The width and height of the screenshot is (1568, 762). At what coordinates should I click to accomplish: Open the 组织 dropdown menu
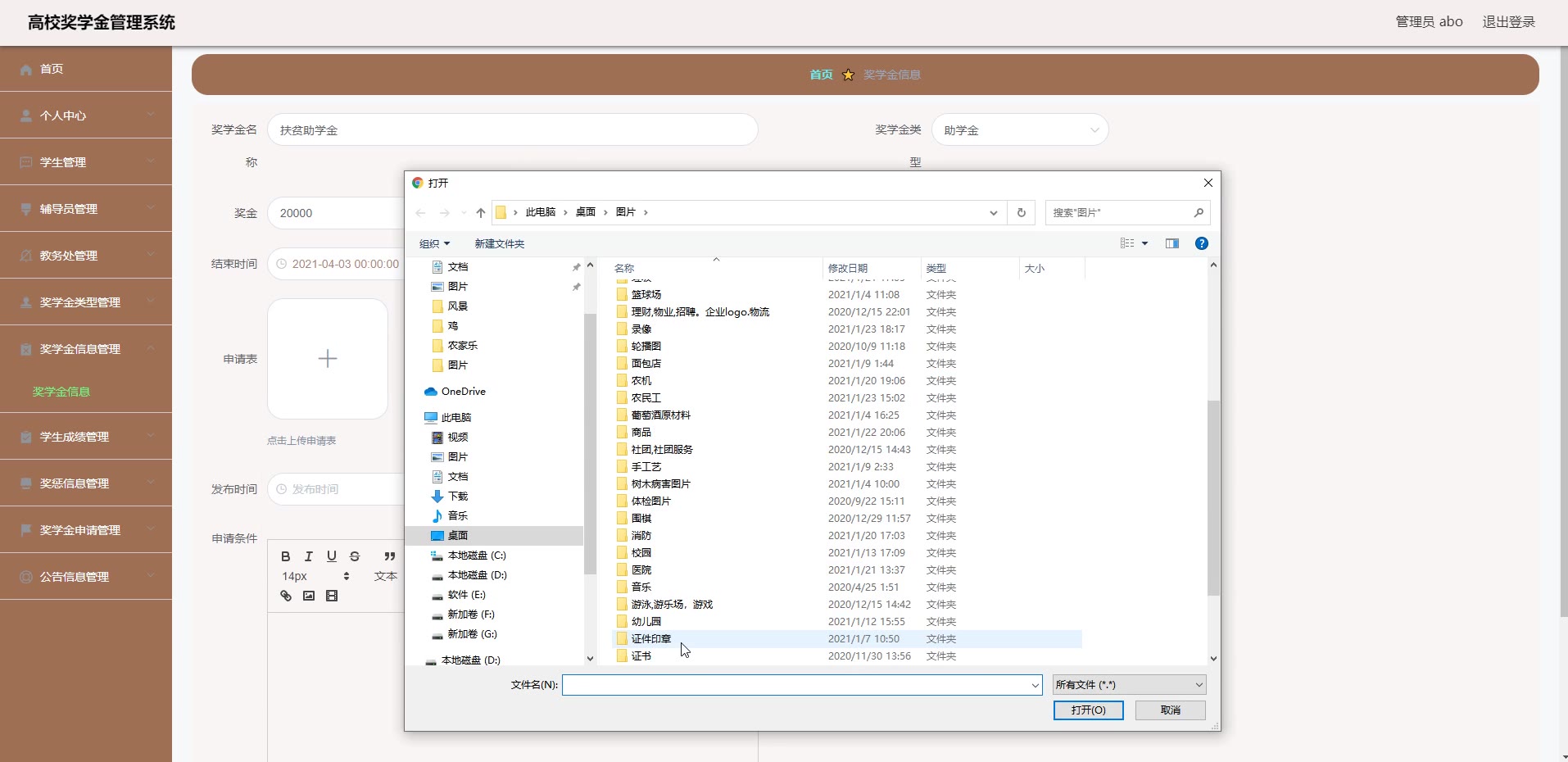point(434,243)
